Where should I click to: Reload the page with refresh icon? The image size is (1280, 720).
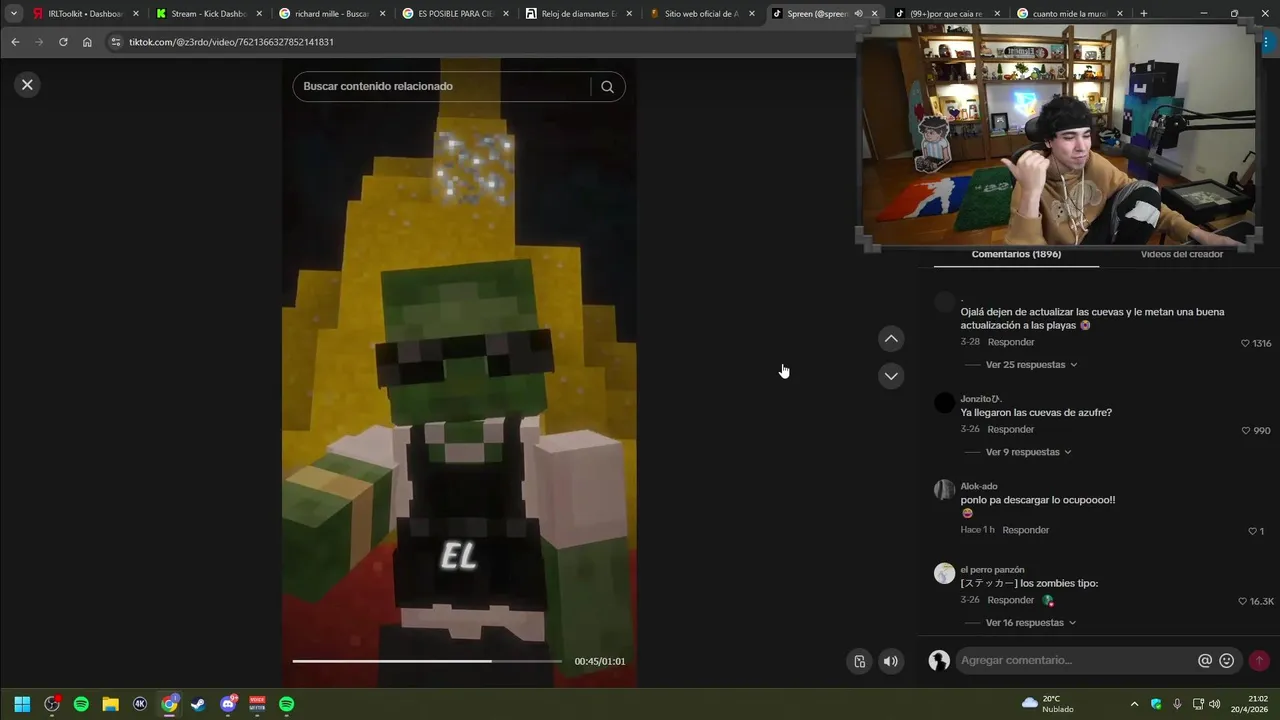click(63, 42)
